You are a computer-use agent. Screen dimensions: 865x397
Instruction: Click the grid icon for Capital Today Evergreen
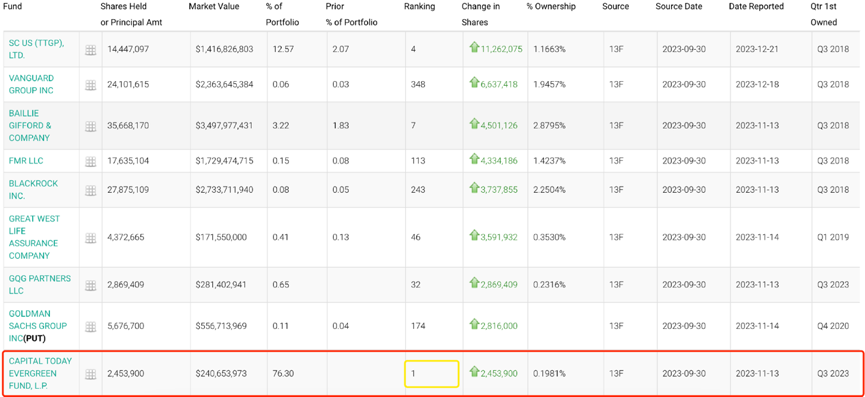90,374
